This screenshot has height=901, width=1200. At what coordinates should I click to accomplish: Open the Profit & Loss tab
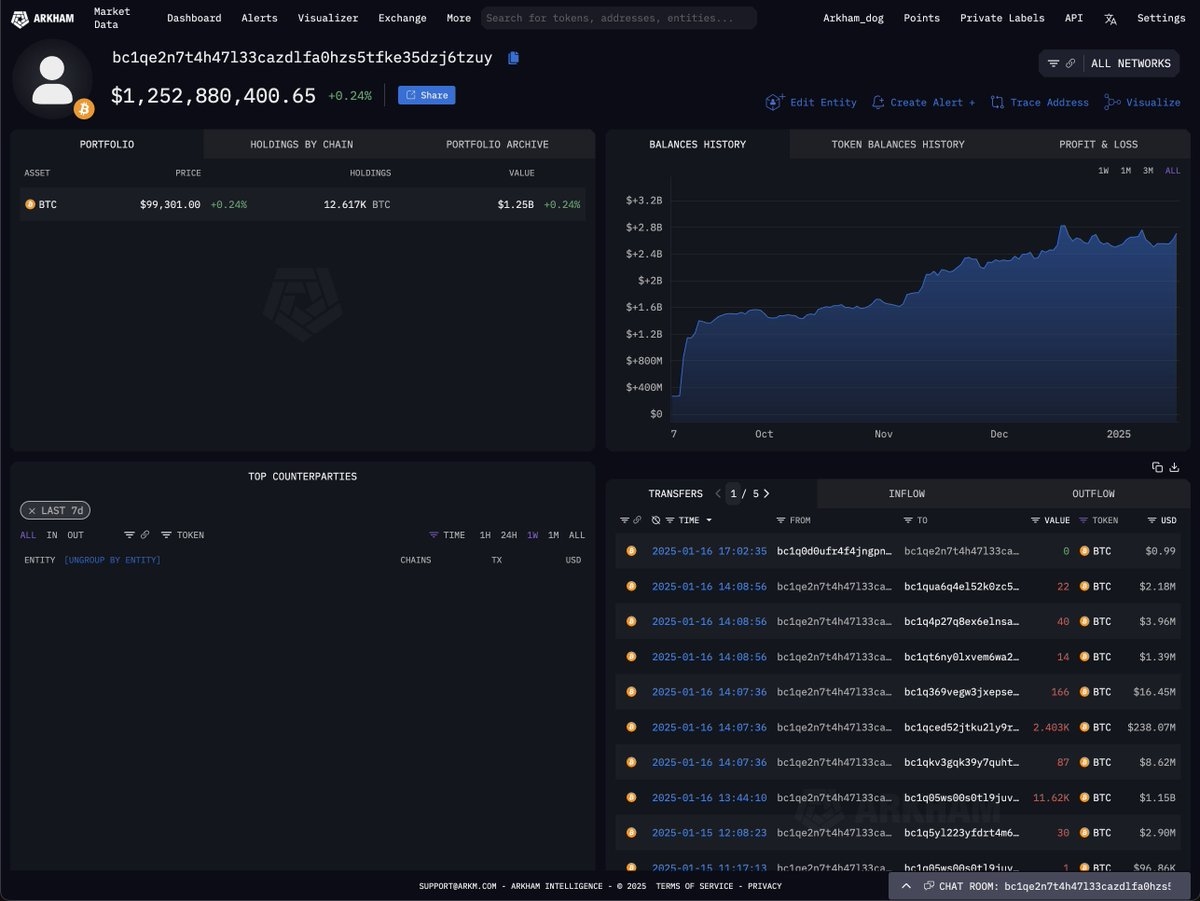1098,144
